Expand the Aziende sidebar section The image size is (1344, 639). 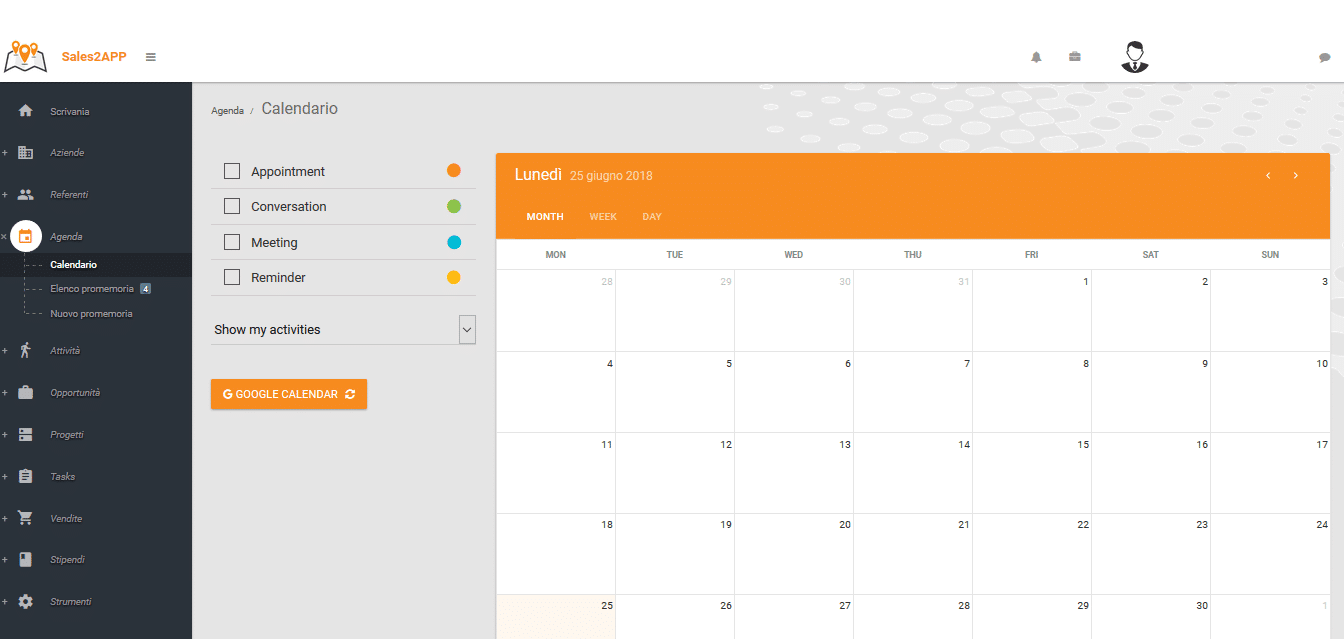[x=5, y=153]
